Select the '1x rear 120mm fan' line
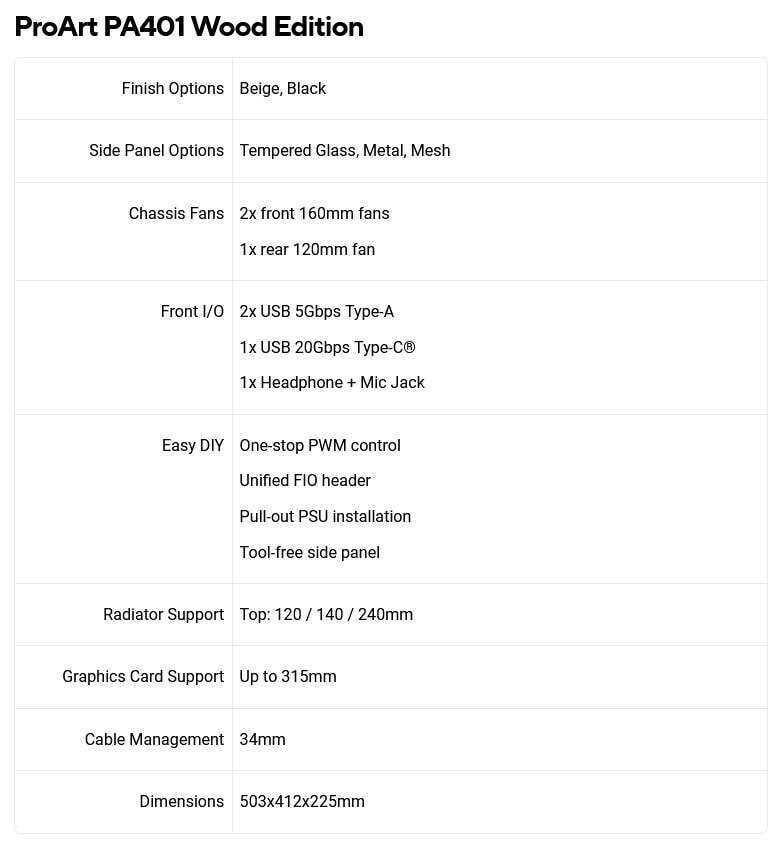The width and height of the screenshot is (779, 854). click(307, 250)
